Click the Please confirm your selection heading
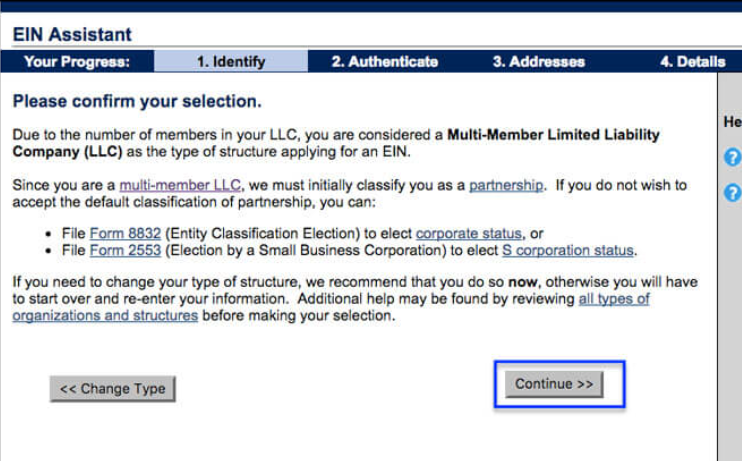The height and width of the screenshot is (461, 742). (137, 102)
